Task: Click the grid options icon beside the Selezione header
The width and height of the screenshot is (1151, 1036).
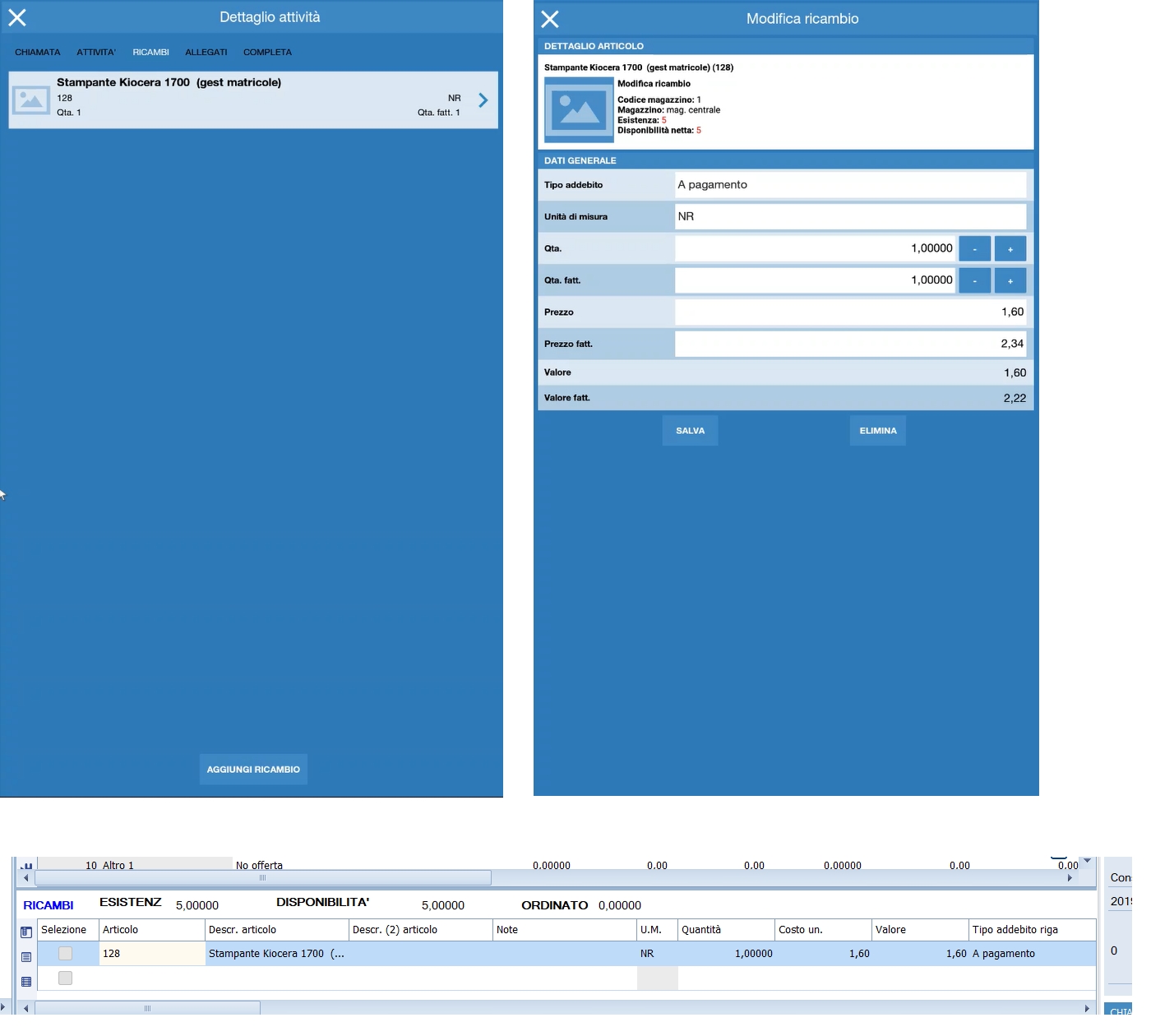Action: click(x=26, y=932)
